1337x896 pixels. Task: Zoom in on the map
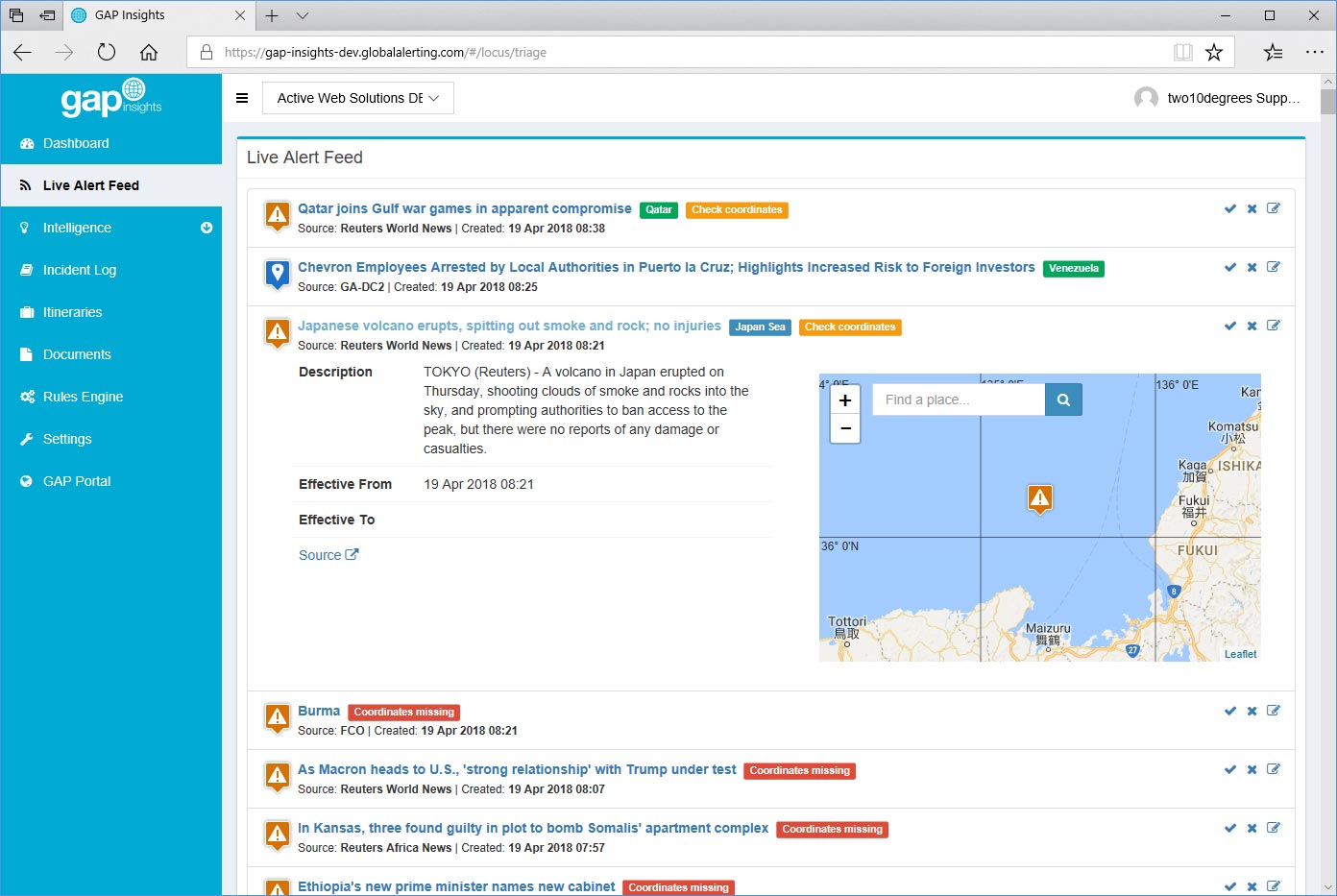(845, 400)
